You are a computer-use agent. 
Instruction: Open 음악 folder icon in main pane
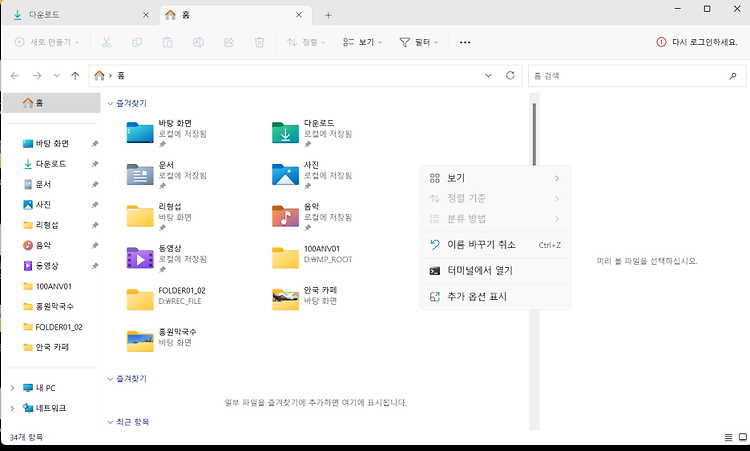coord(285,216)
